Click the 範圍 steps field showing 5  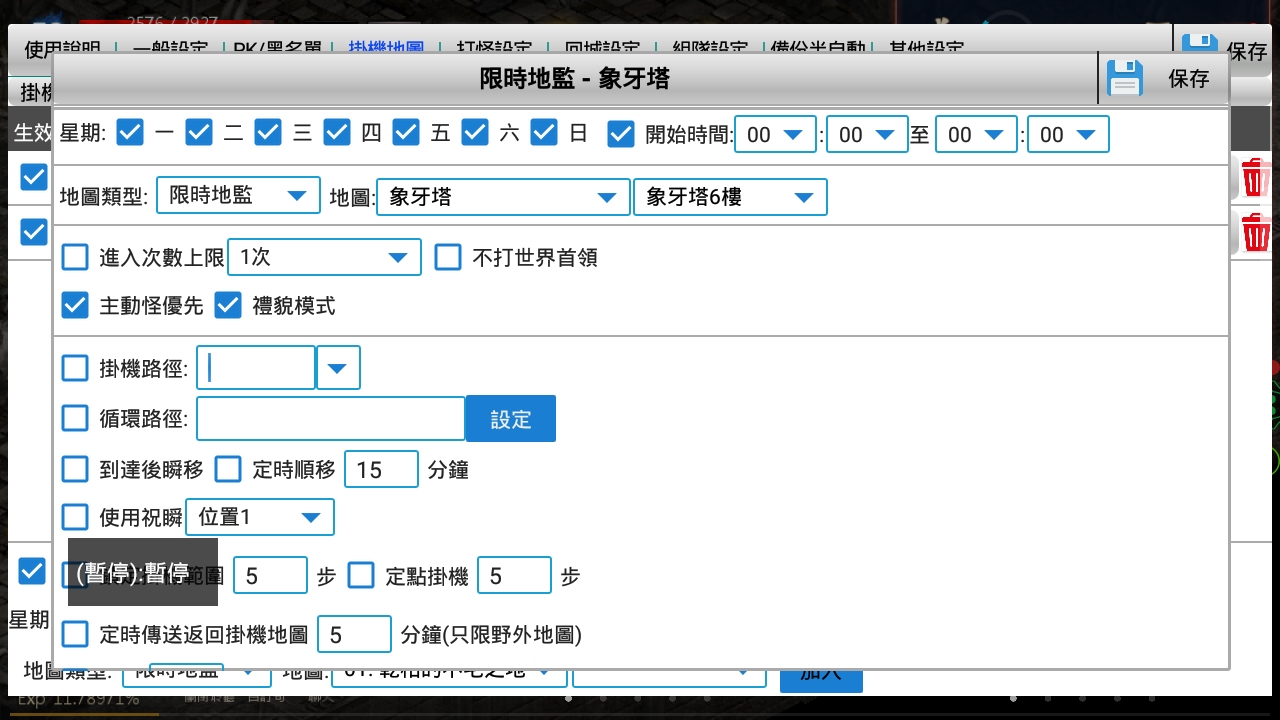pos(270,576)
